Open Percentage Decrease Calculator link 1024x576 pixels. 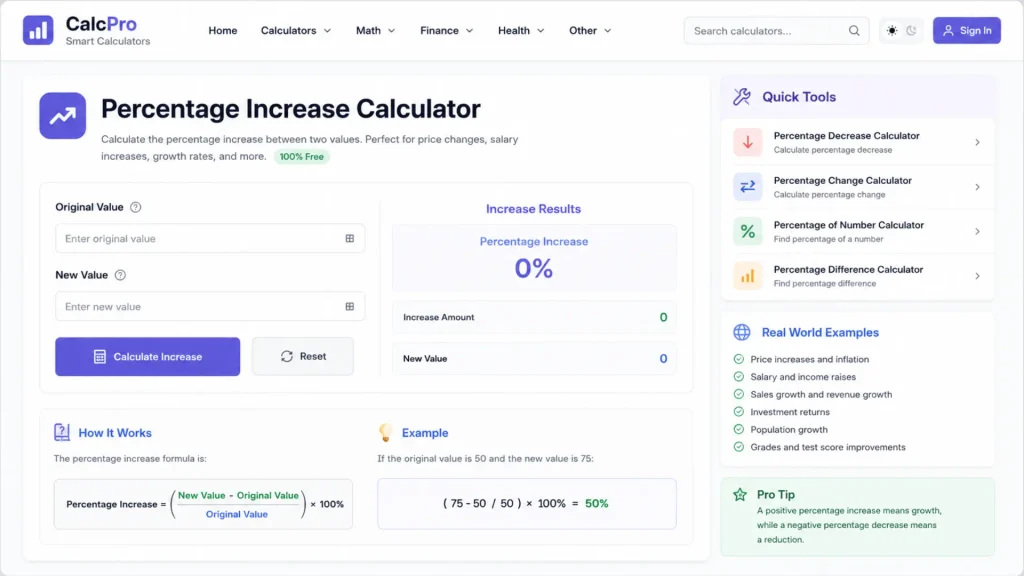click(857, 142)
